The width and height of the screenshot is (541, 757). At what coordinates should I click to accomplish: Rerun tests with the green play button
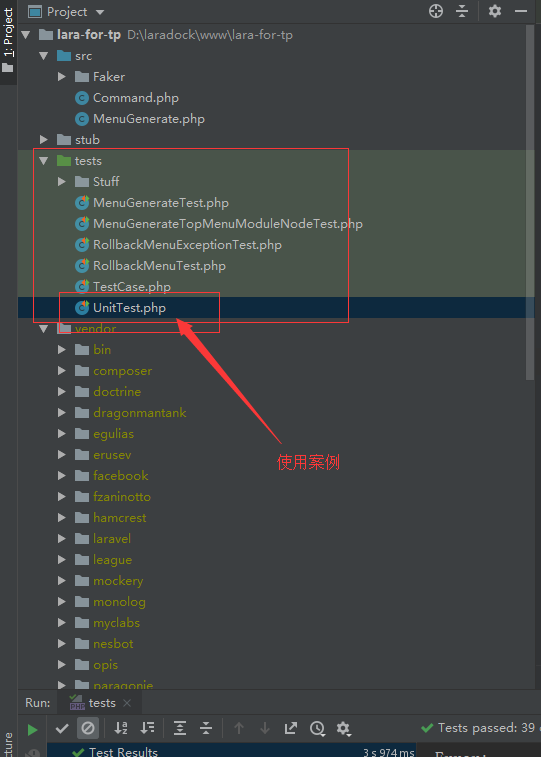coord(32,729)
